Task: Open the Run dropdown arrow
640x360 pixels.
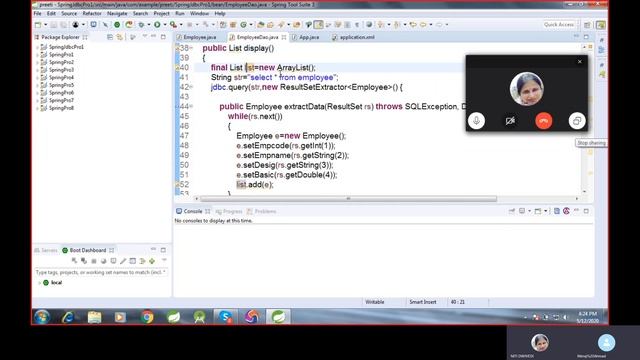Action: [165, 25]
